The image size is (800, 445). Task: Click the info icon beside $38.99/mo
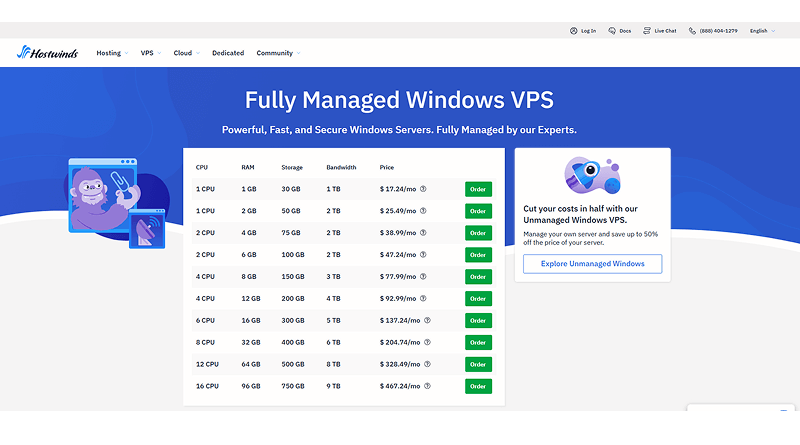[x=423, y=233]
